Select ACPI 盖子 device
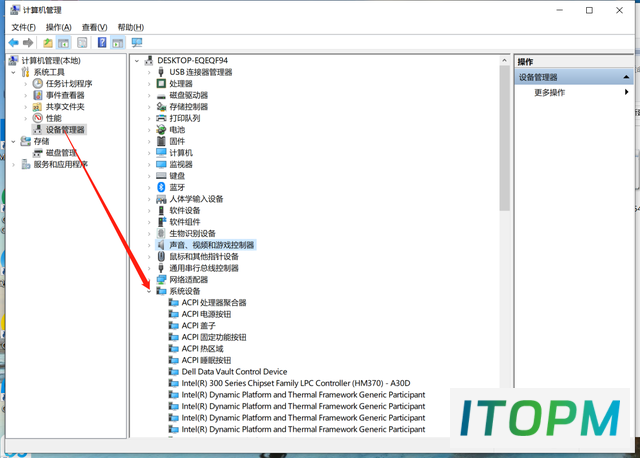Screen dimensions: 640x458 pyautogui.click(x=198, y=325)
